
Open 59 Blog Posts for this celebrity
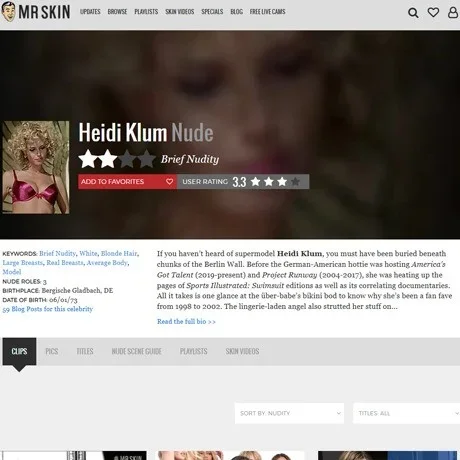pos(48,309)
